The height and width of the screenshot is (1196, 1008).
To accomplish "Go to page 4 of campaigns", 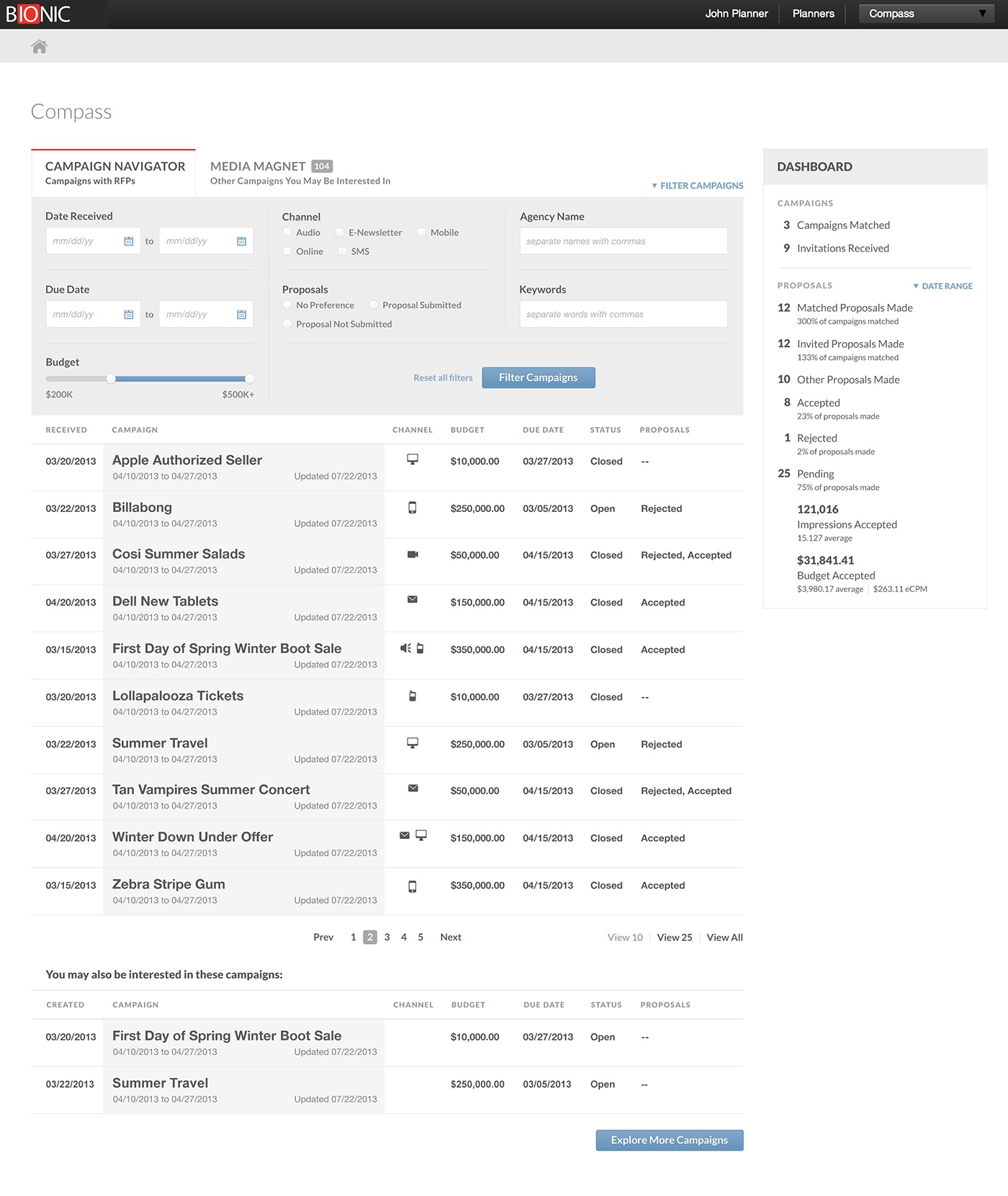I will [x=404, y=938].
